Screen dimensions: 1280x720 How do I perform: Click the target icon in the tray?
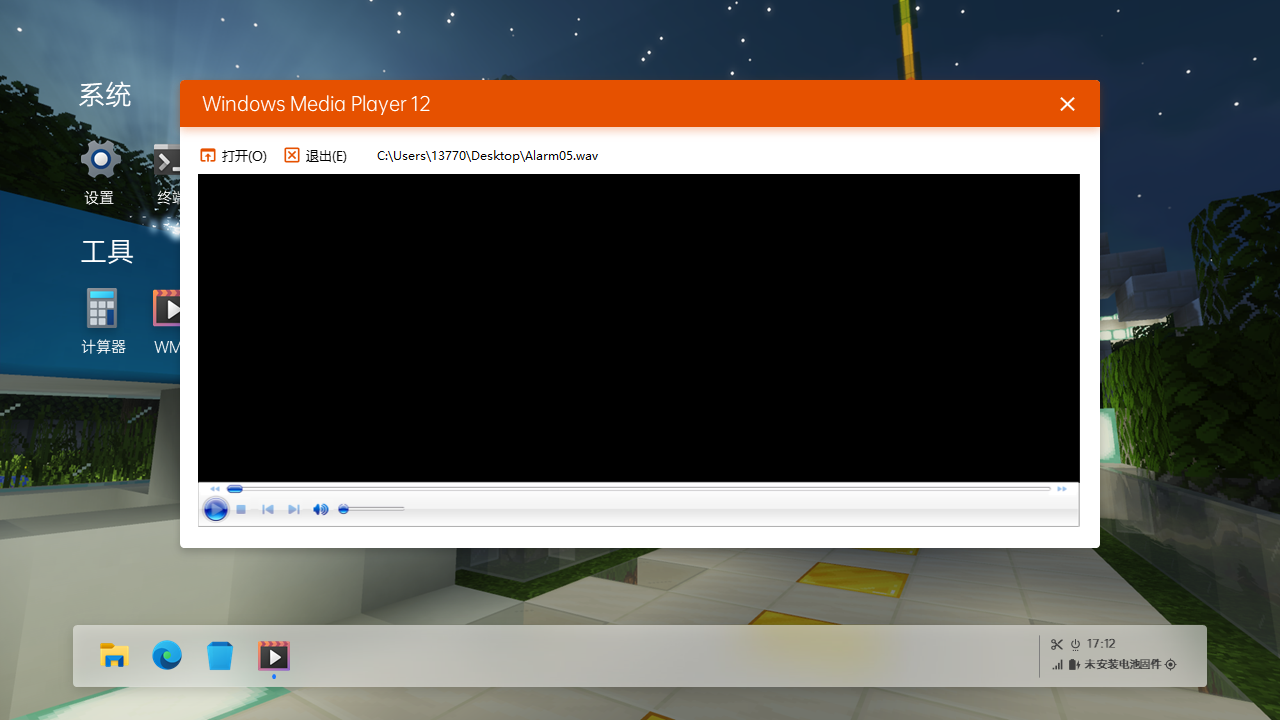[x=1171, y=664]
